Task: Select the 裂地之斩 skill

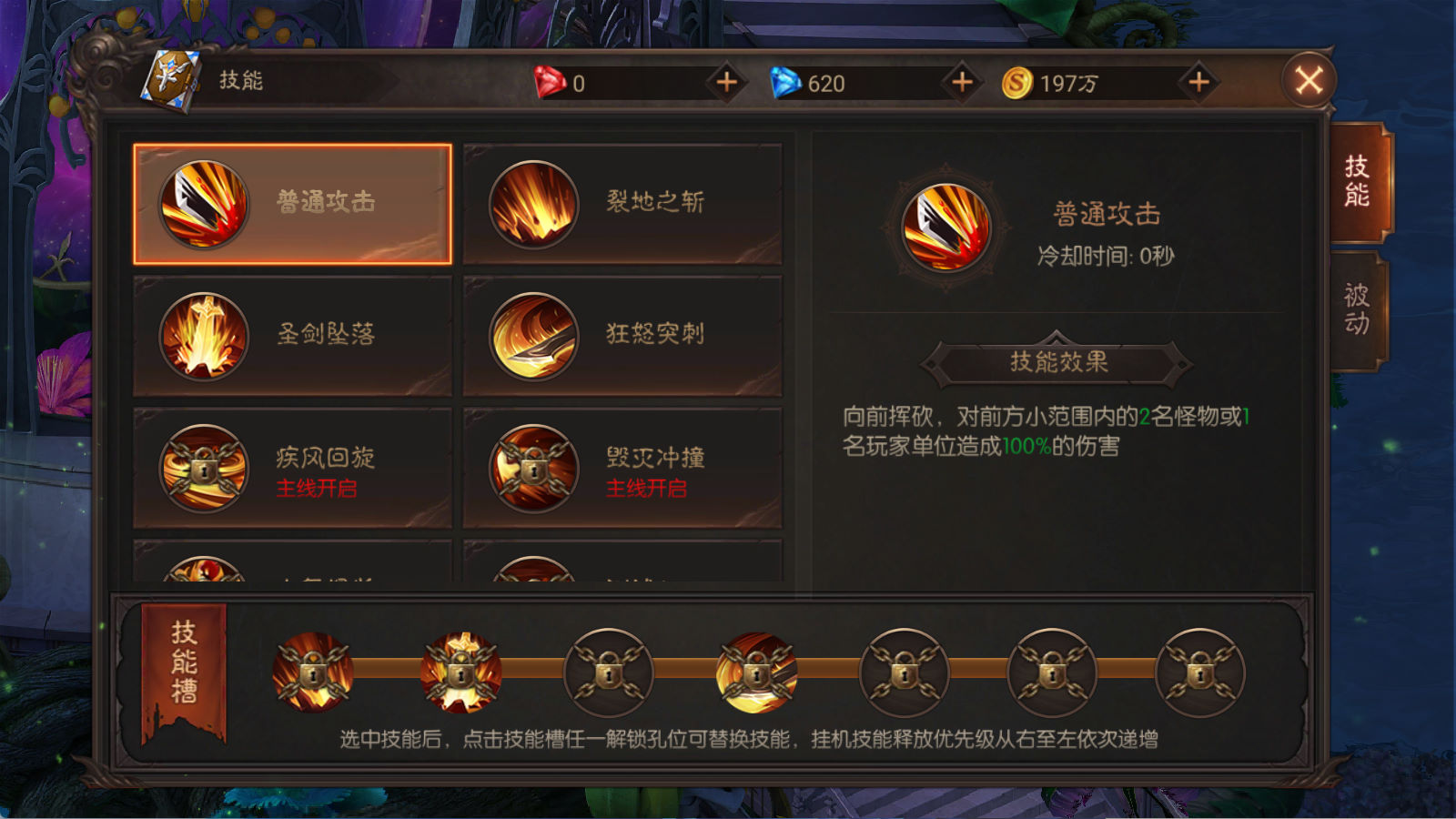Action: point(622,204)
